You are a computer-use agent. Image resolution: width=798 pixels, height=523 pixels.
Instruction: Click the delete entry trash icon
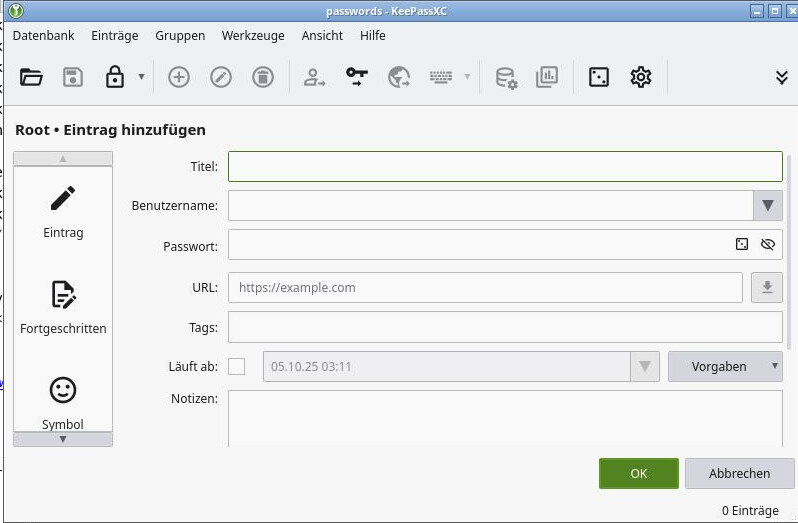(x=263, y=77)
